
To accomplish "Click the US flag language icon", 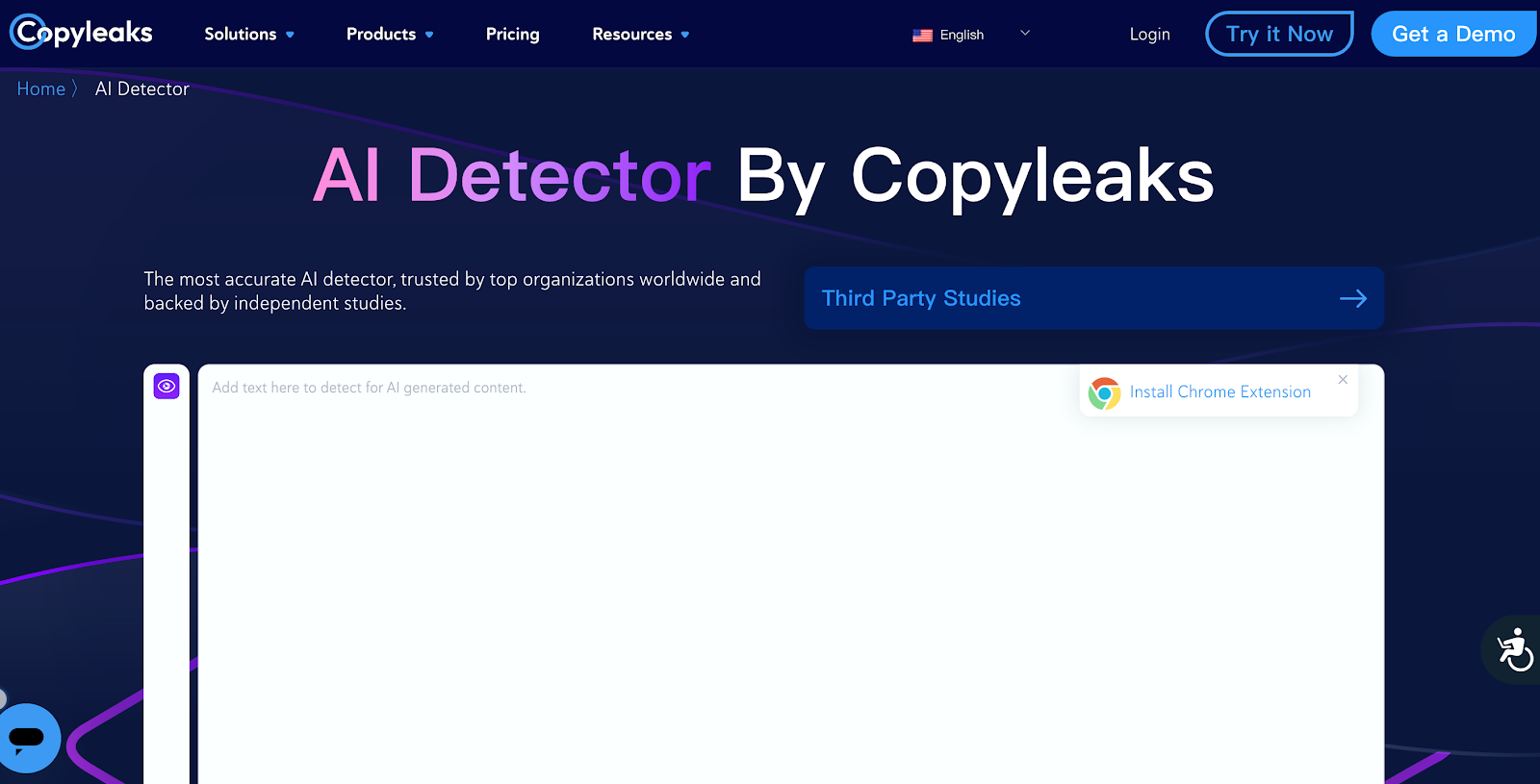I will pos(922,35).
